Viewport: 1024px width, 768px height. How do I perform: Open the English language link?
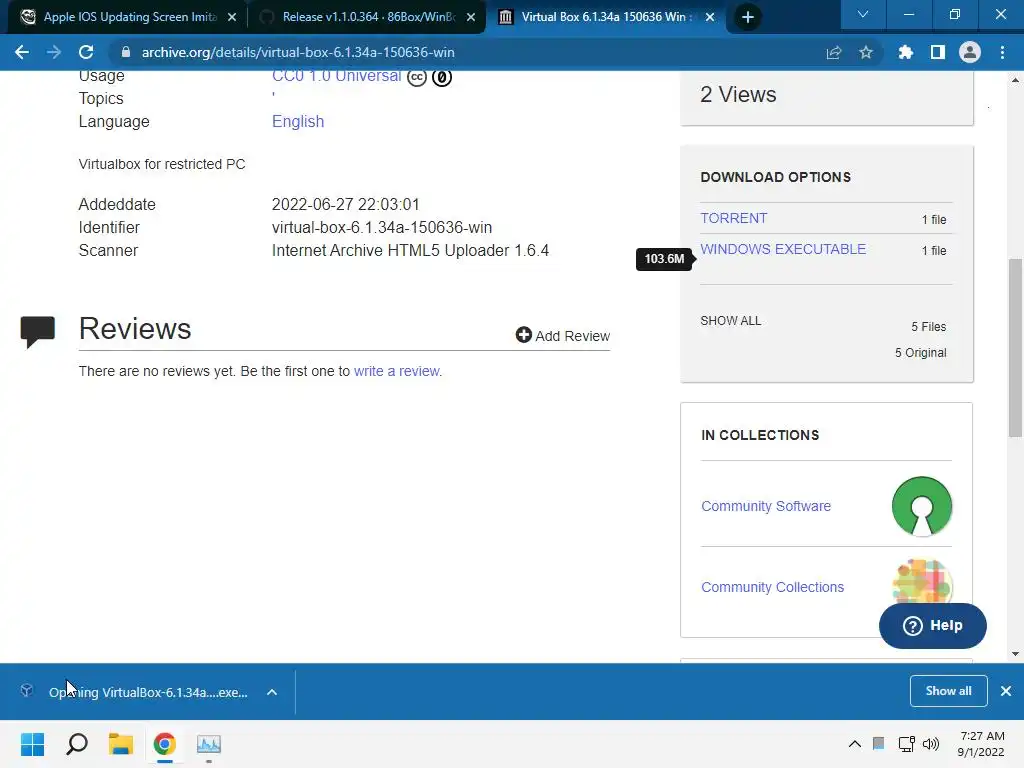coord(298,121)
